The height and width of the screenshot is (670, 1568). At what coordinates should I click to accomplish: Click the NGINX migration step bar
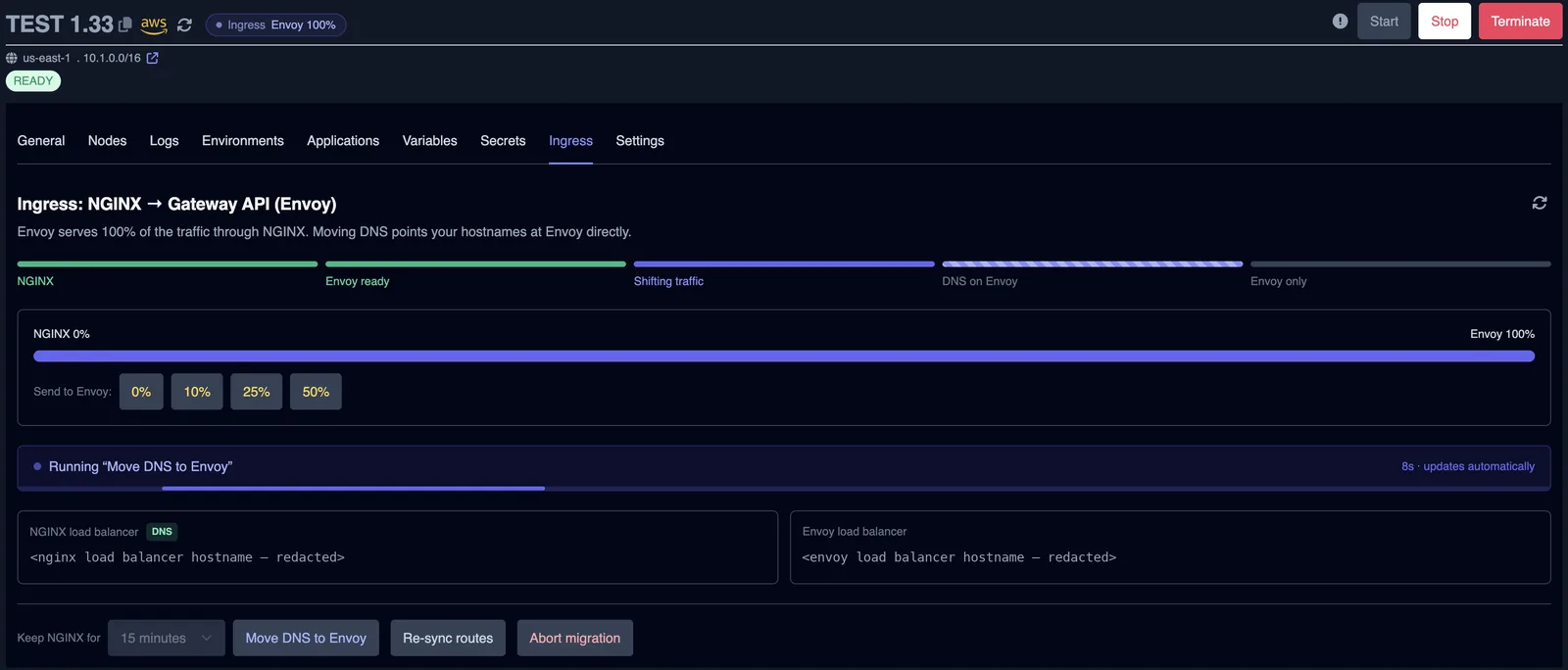coord(168,263)
